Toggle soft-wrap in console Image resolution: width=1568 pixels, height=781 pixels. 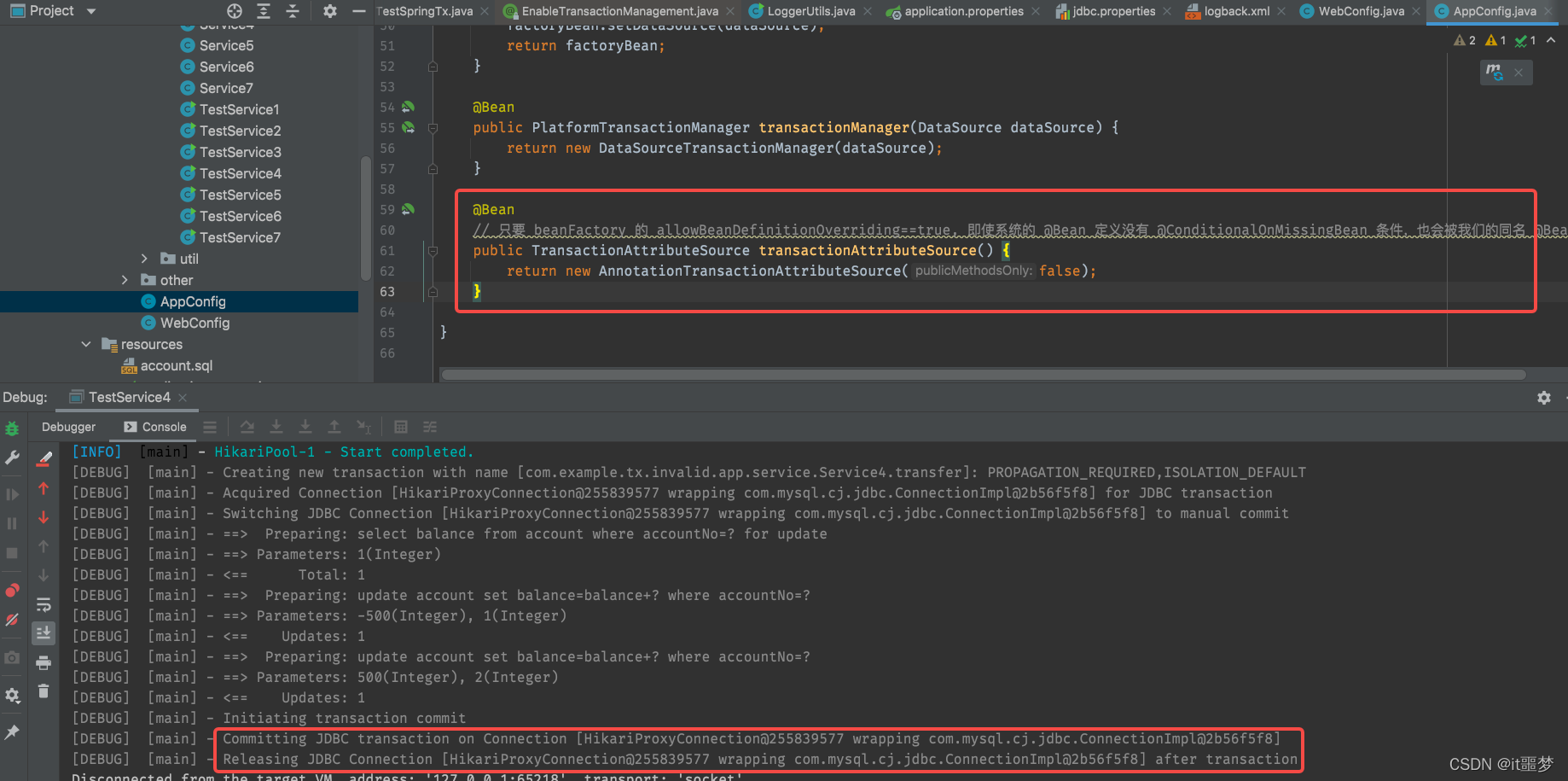tap(44, 604)
